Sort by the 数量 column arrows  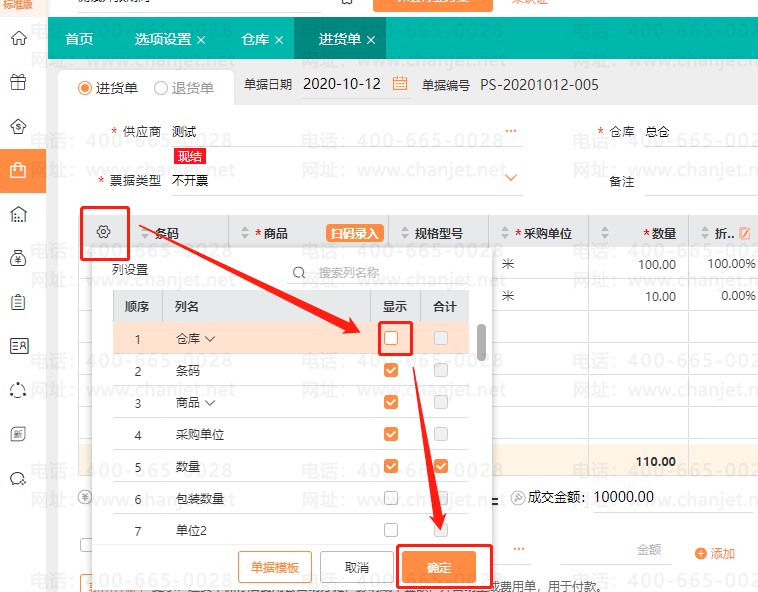[605, 232]
